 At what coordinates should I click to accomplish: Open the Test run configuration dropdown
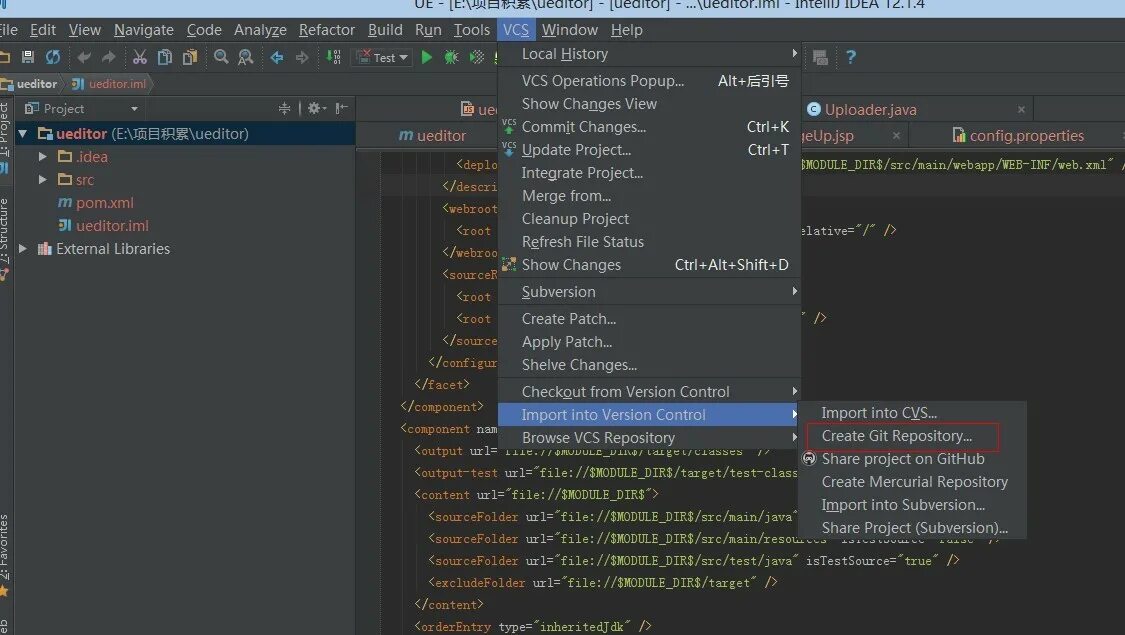(384, 57)
